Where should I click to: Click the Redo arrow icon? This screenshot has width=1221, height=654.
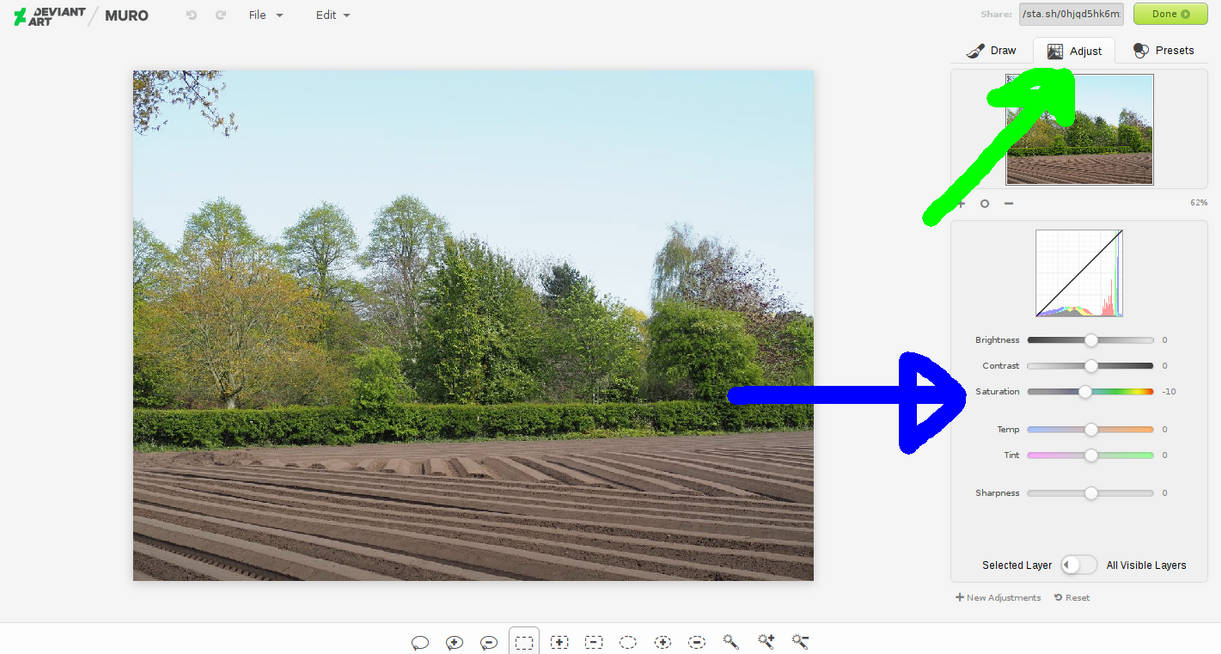220,15
